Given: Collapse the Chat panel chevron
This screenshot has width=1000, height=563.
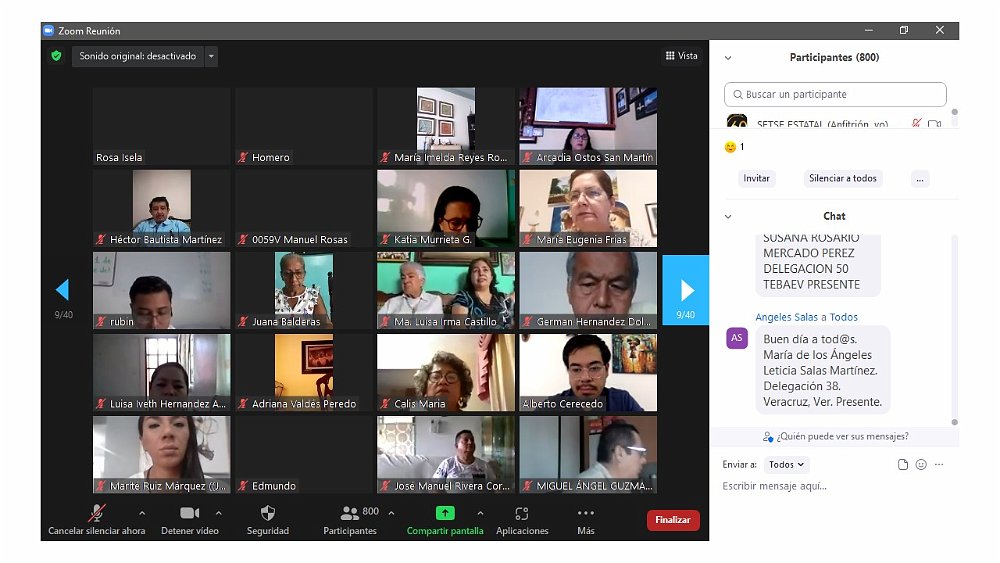Looking at the screenshot, I should click(728, 216).
